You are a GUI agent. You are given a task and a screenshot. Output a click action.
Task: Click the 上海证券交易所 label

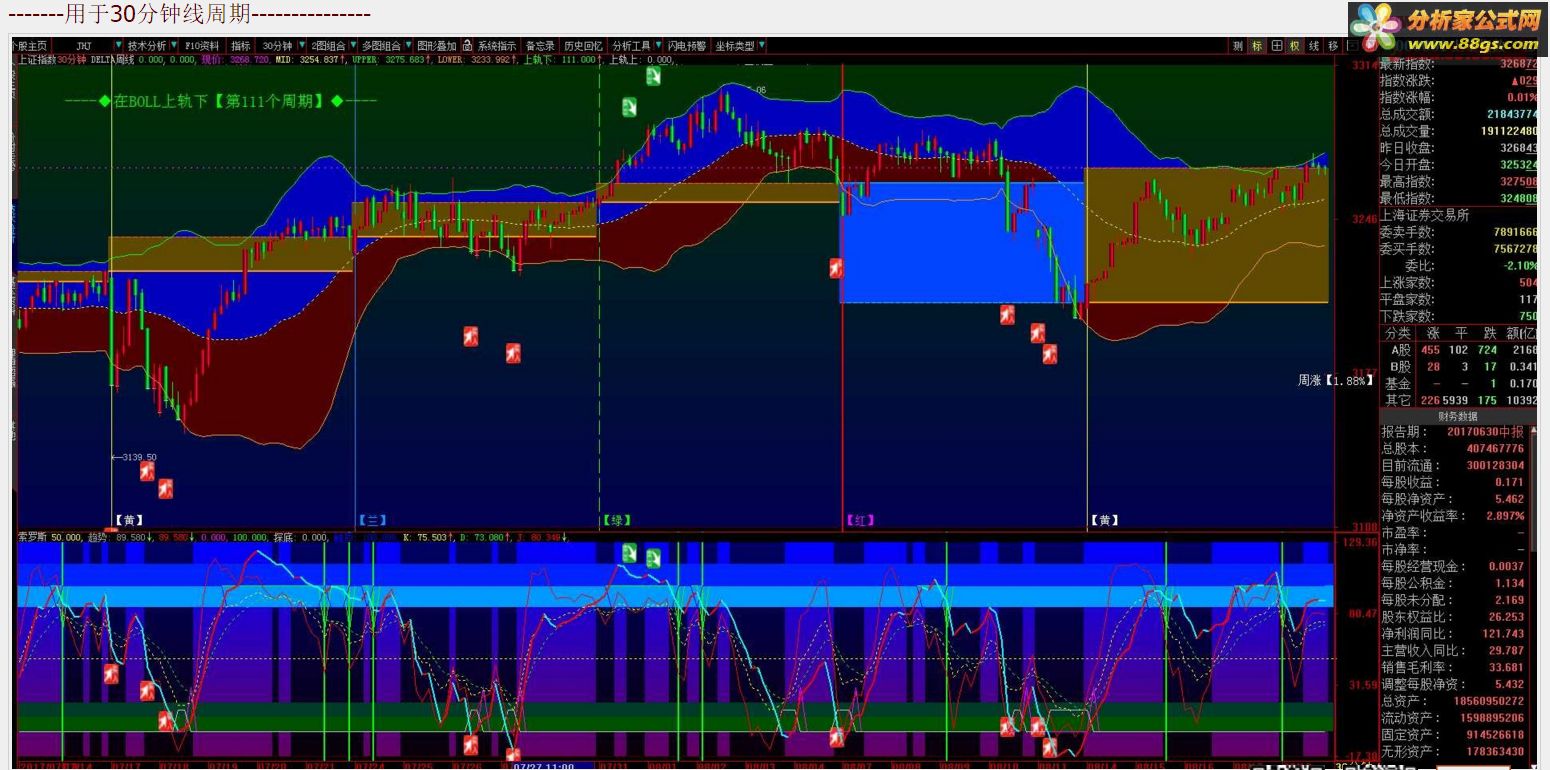pyautogui.click(x=1424, y=215)
